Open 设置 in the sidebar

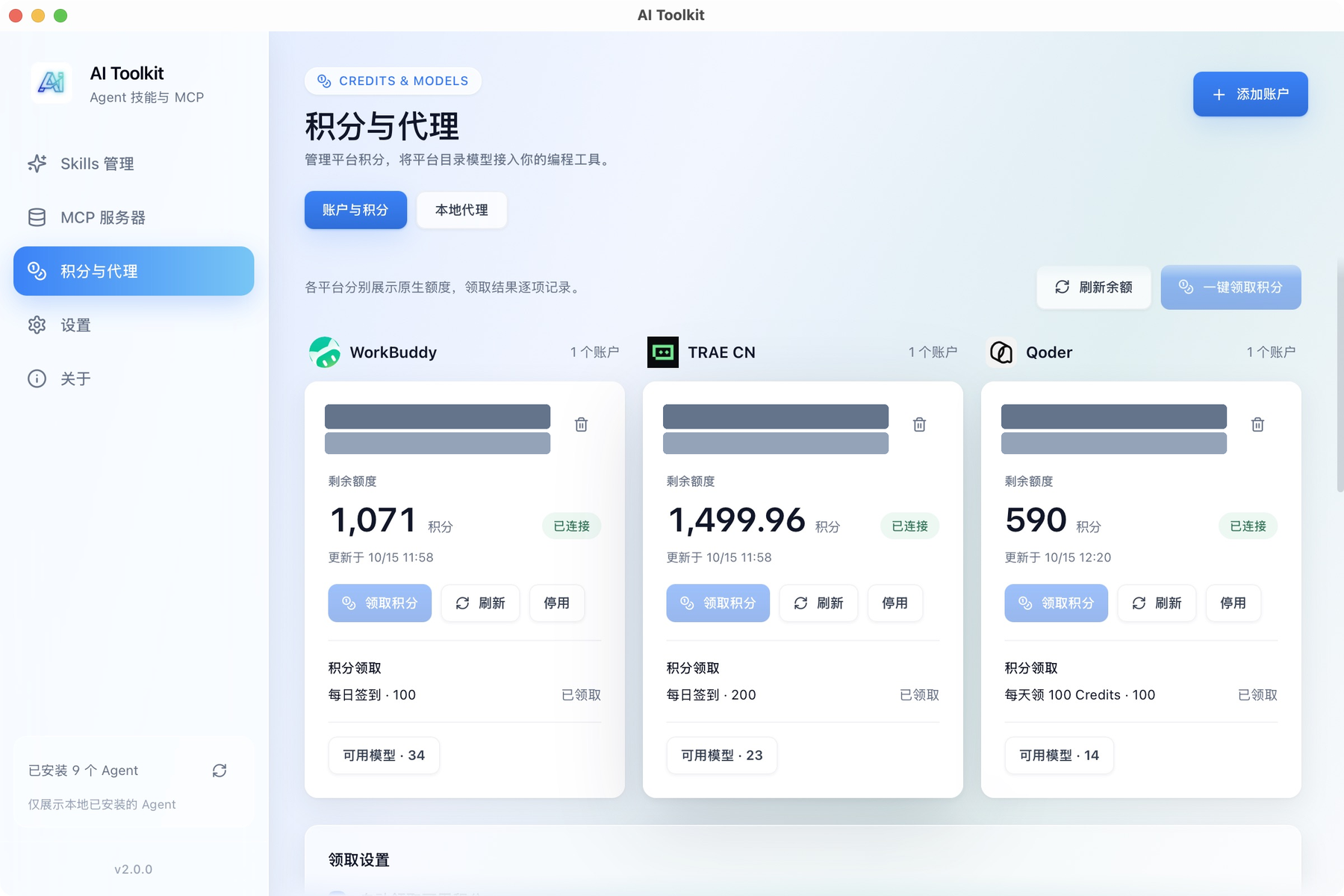point(134,325)
